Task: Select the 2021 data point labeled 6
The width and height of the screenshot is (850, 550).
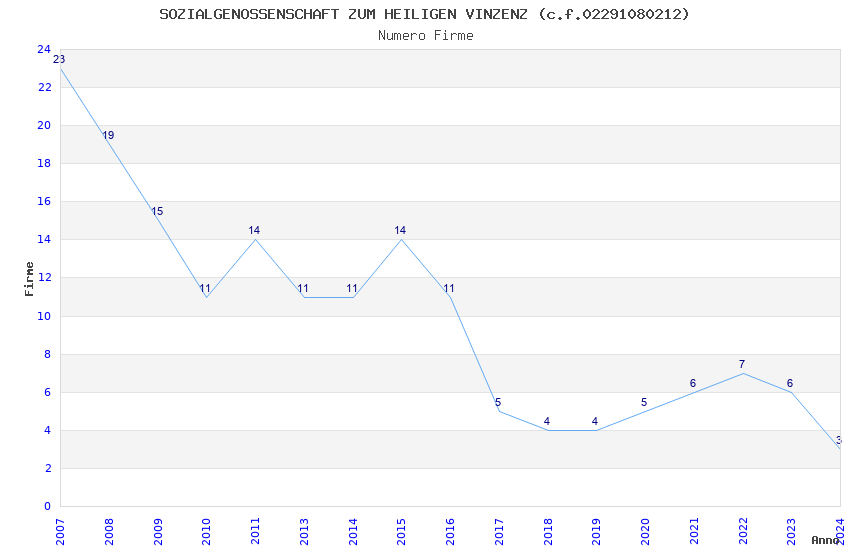Action: tap(693, 383)
